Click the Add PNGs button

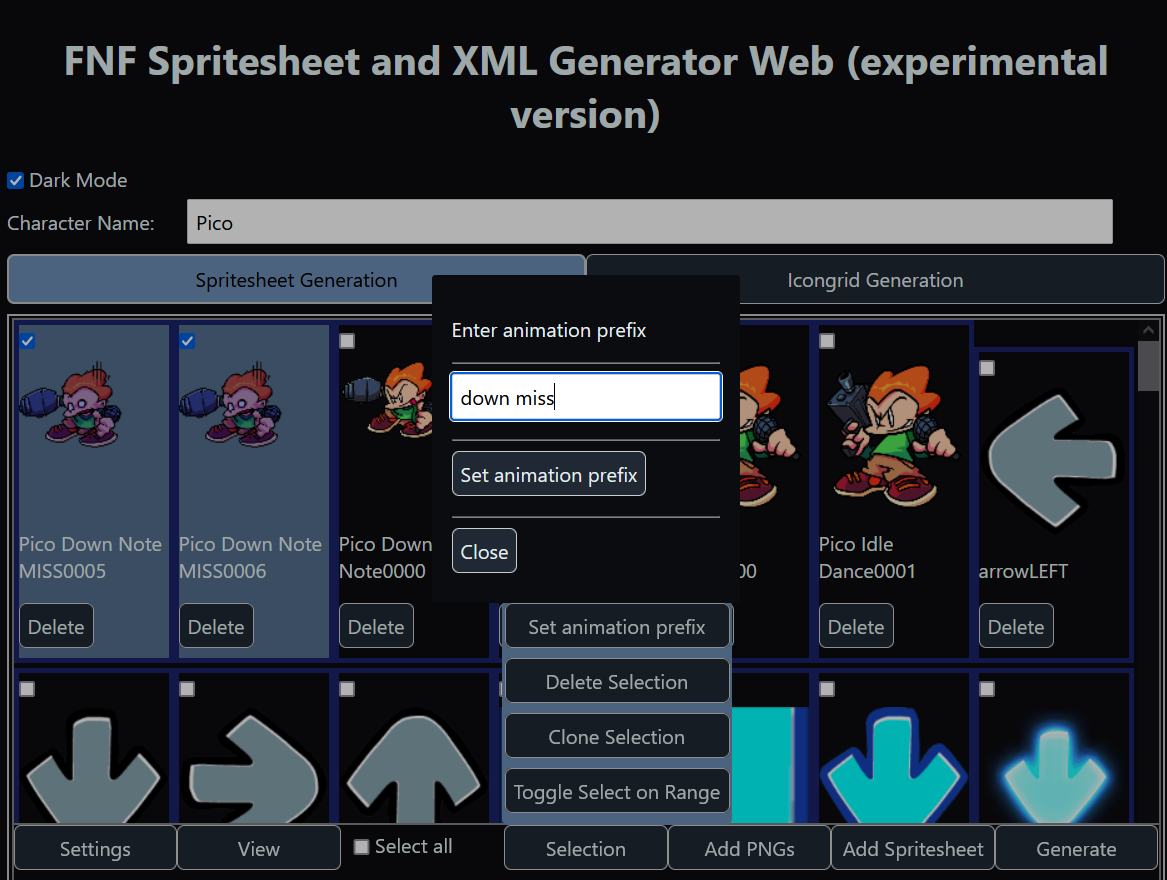[749, 848]
